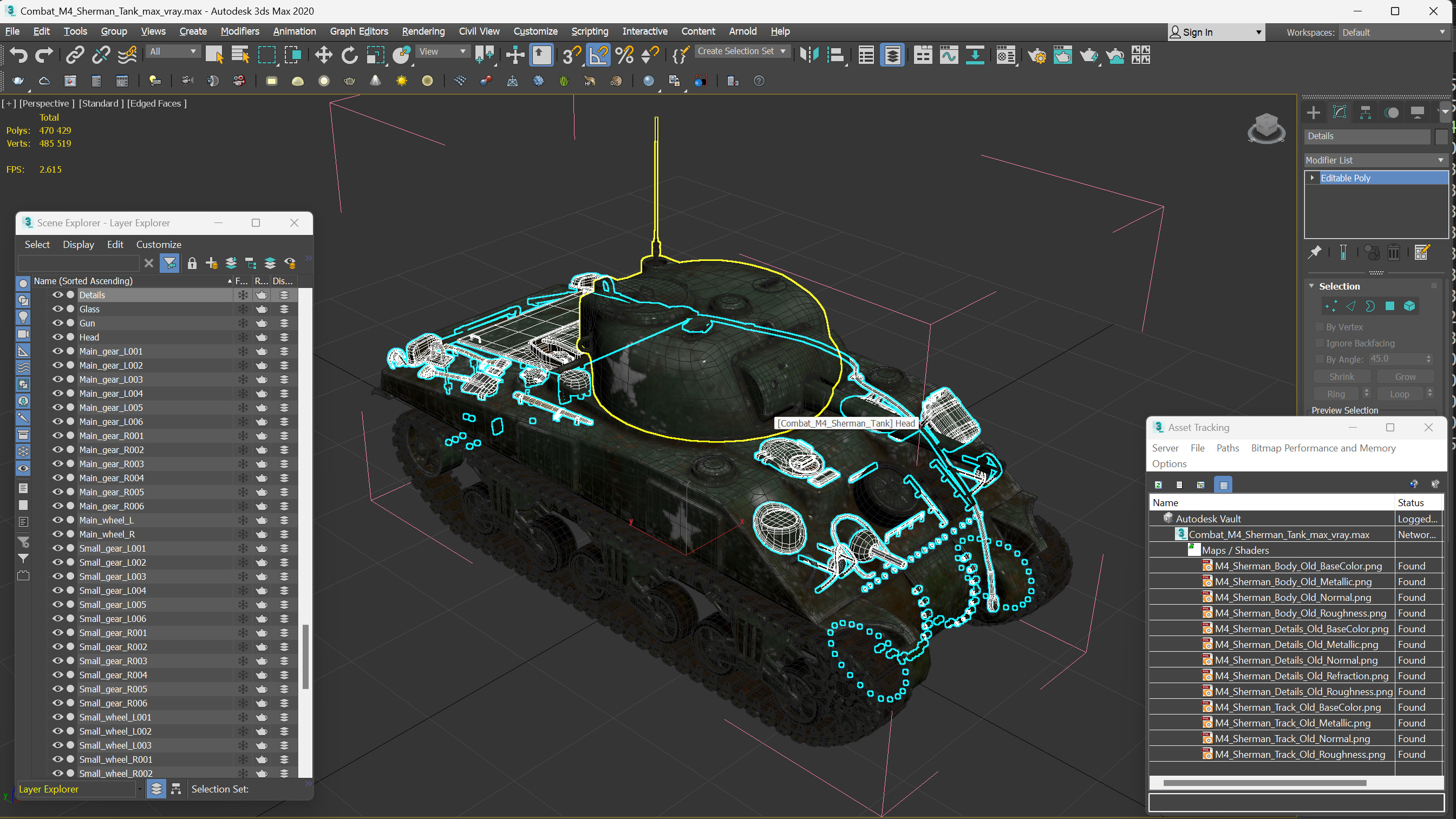
Task: Click the Layer Explorer vertical scrollbar
Action: point(305,656)
